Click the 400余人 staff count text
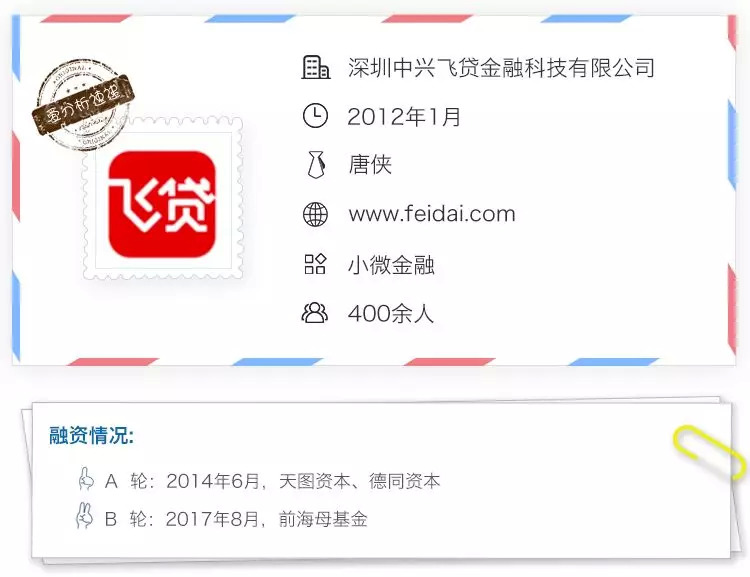 coord(391,313)
